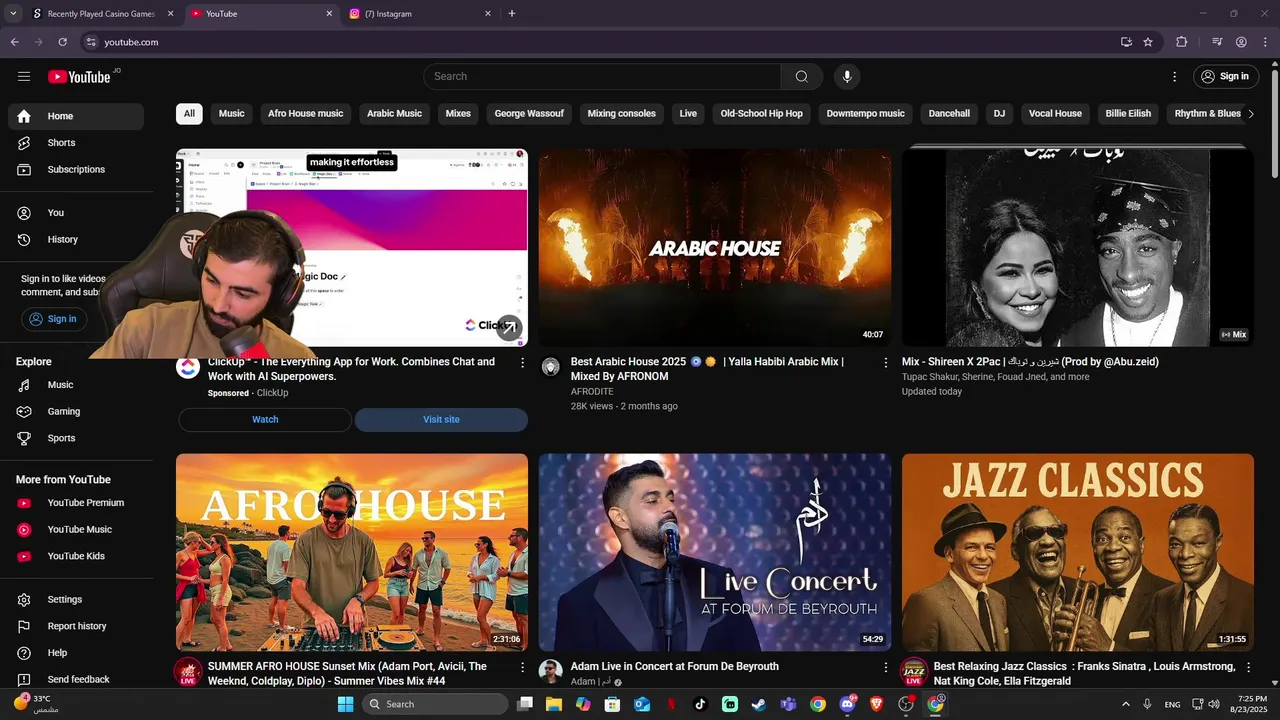Open the Arabic House video thumbnail

[x=715, y=248]
